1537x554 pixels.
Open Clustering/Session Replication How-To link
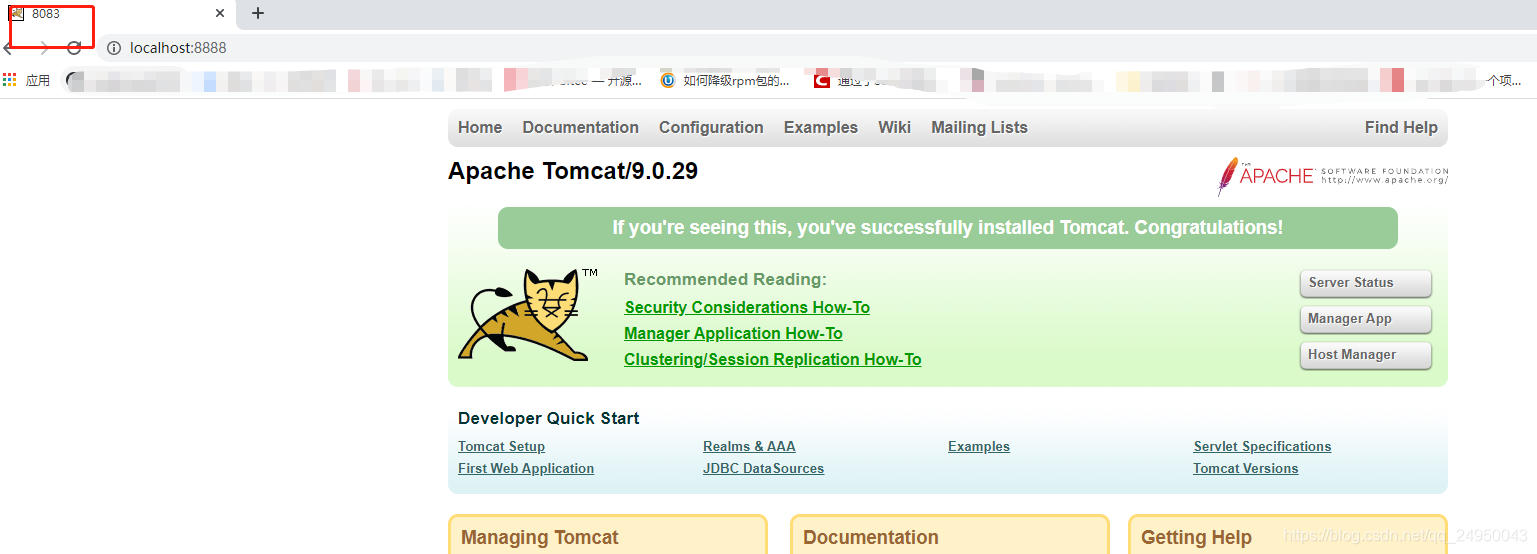773,359
